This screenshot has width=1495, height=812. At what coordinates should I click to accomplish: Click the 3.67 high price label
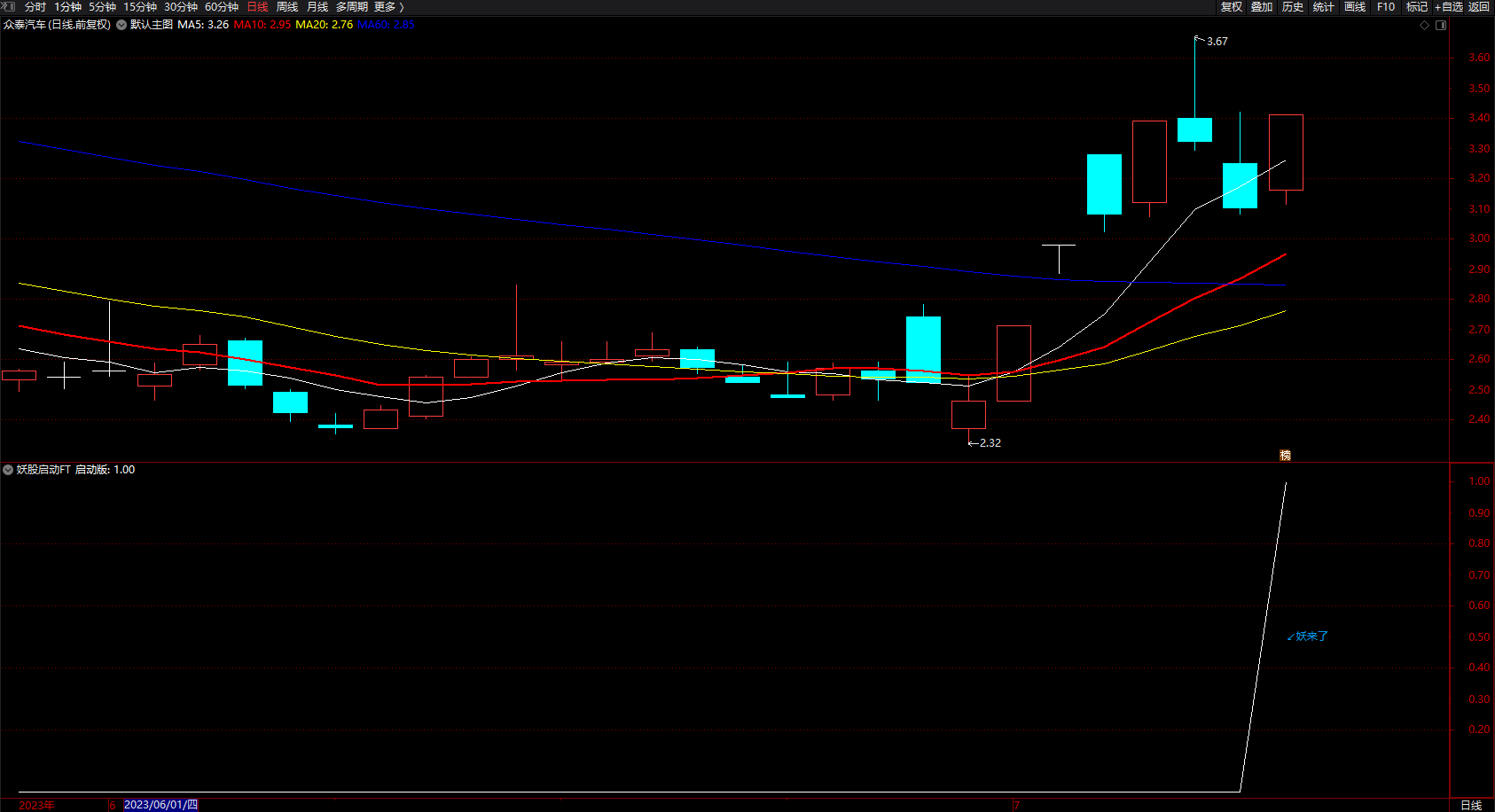coord(1217,42)
